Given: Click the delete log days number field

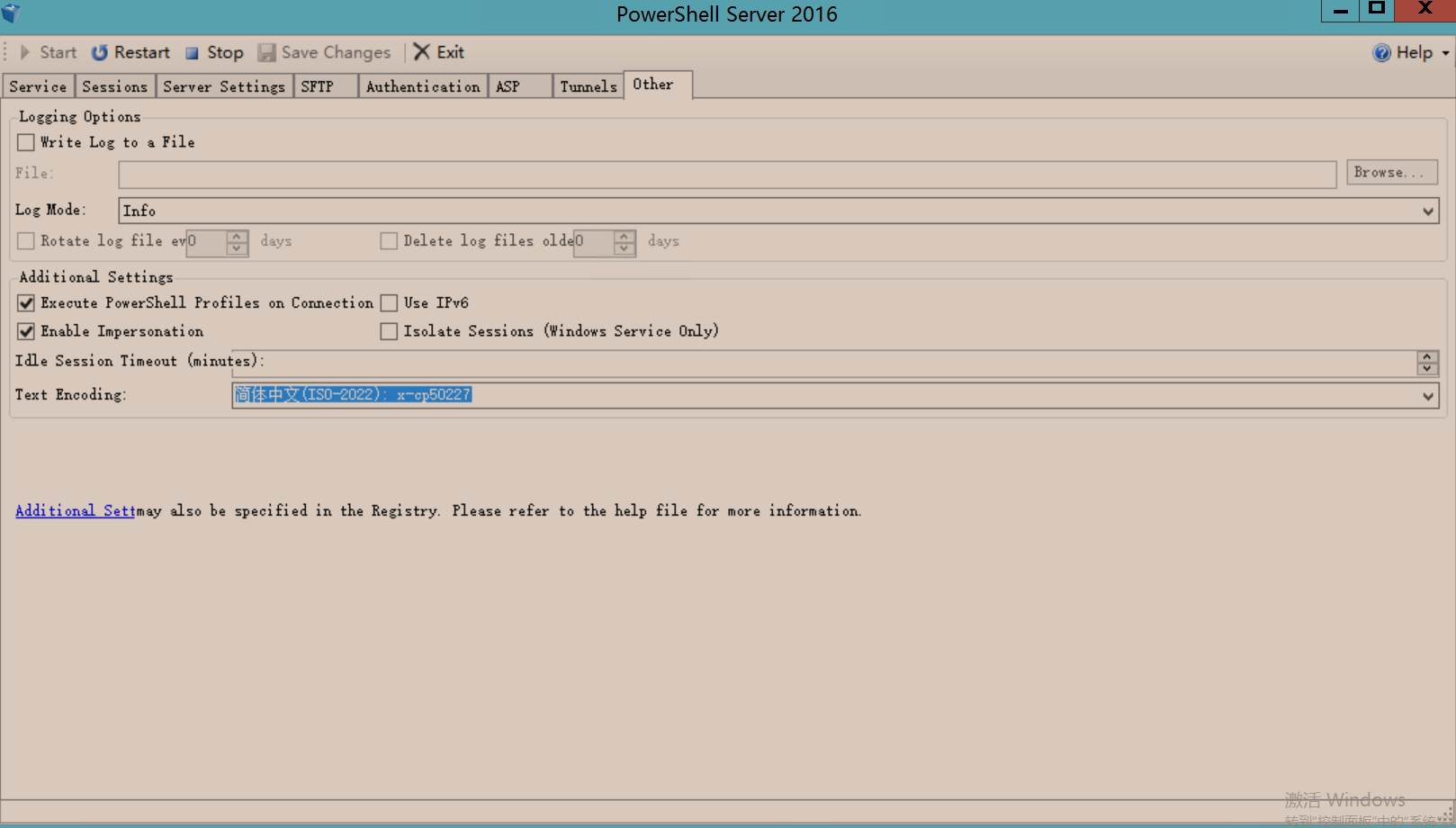Looking at the screenshot, I should (594, 242).
